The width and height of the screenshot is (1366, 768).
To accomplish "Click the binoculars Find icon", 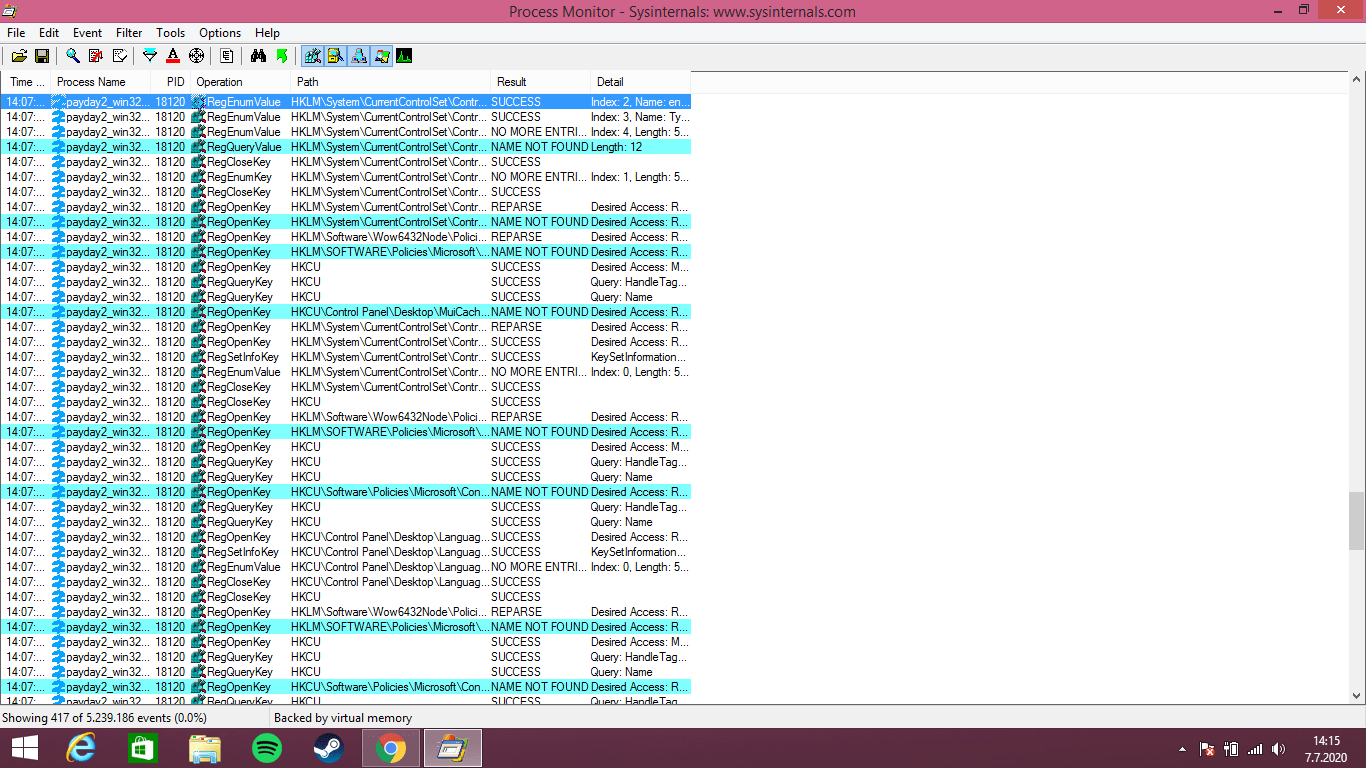I will coord(258,56).
